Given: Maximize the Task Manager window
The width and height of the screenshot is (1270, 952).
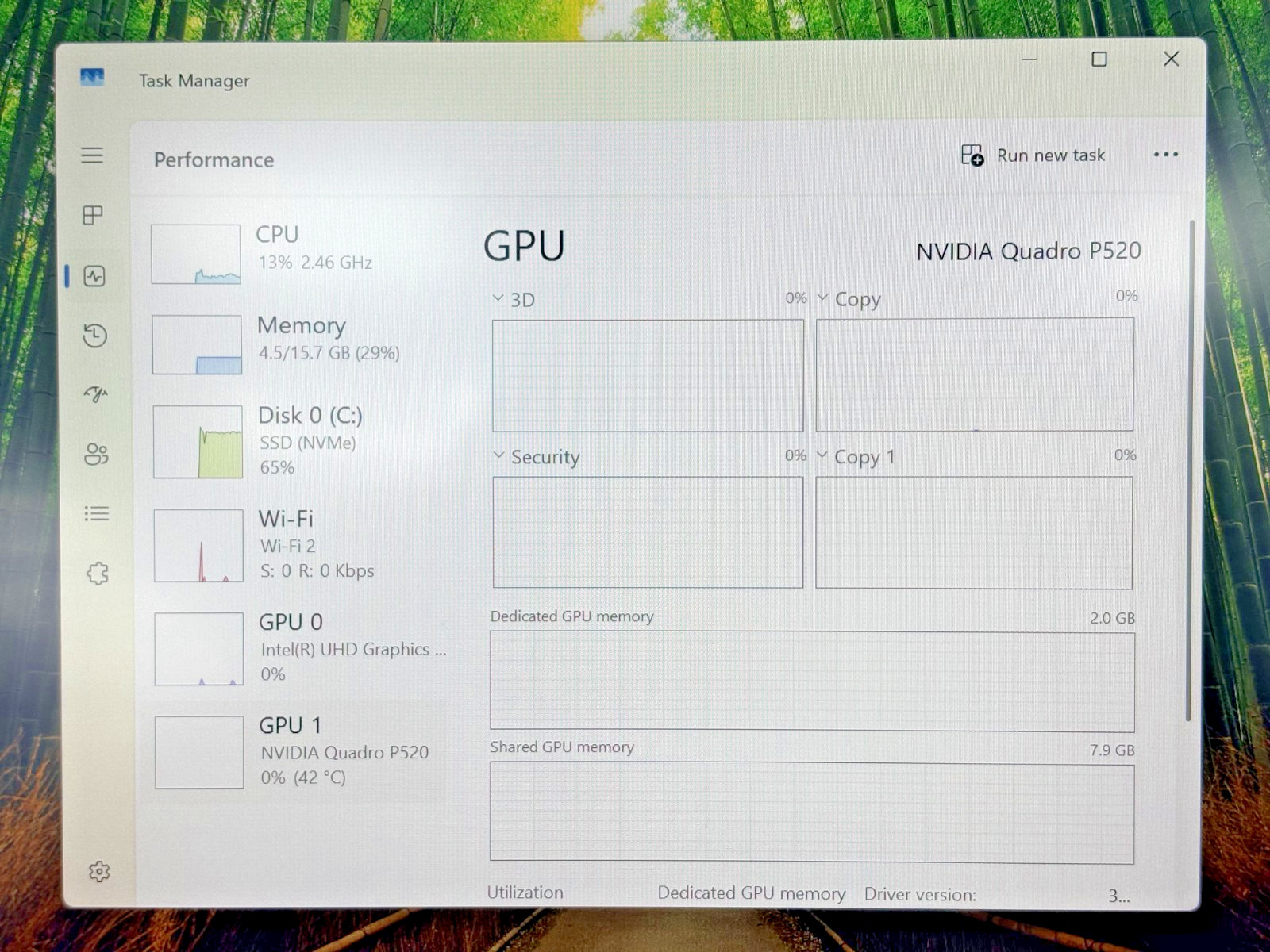Looking at the screenshot, I should pos(1099,59).
